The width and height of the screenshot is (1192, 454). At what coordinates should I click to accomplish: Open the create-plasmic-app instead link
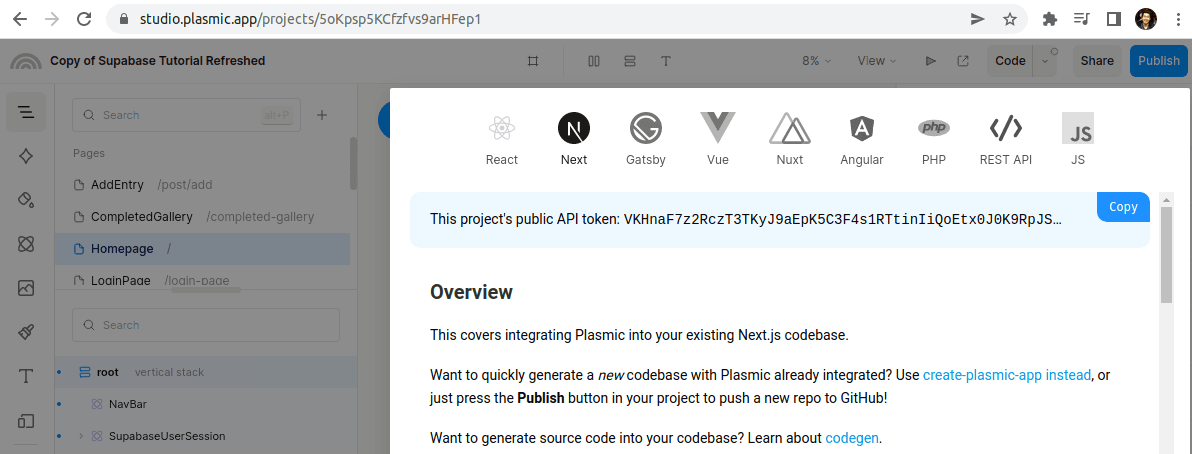(1007, 375)
